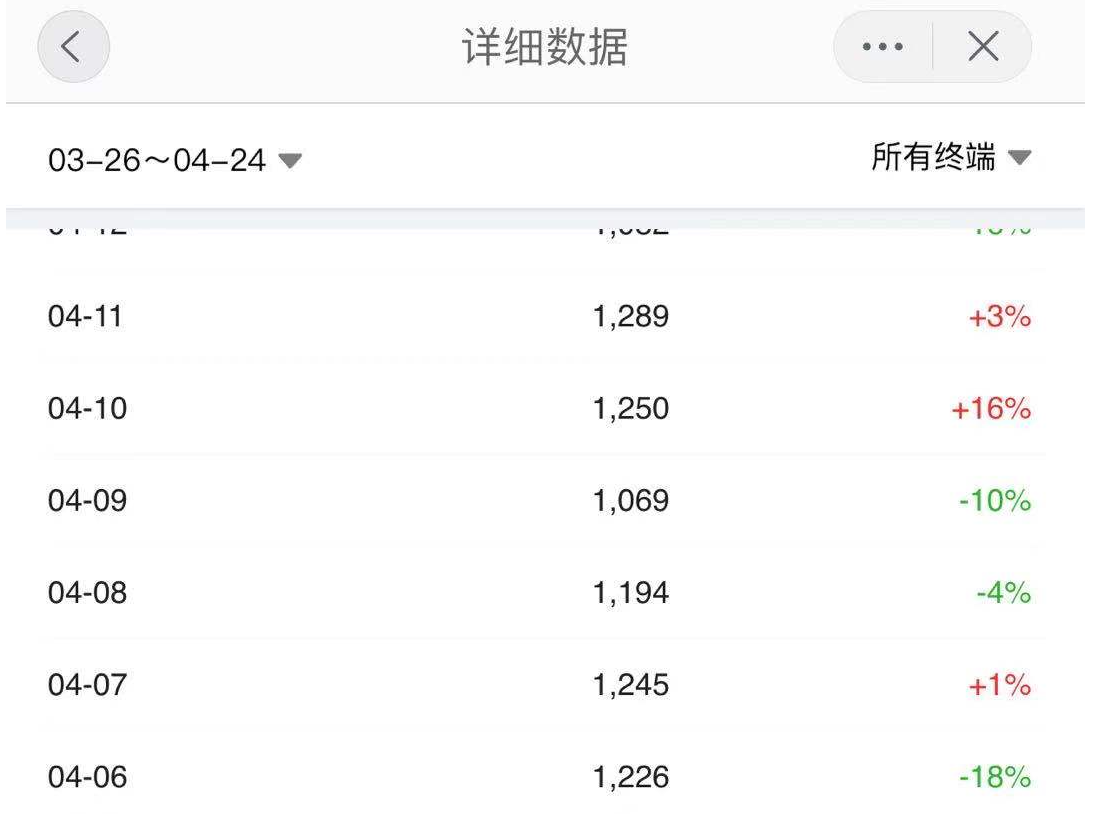Click the +1% change figure
The image size is (1096, 814).
coord(1000,685)
